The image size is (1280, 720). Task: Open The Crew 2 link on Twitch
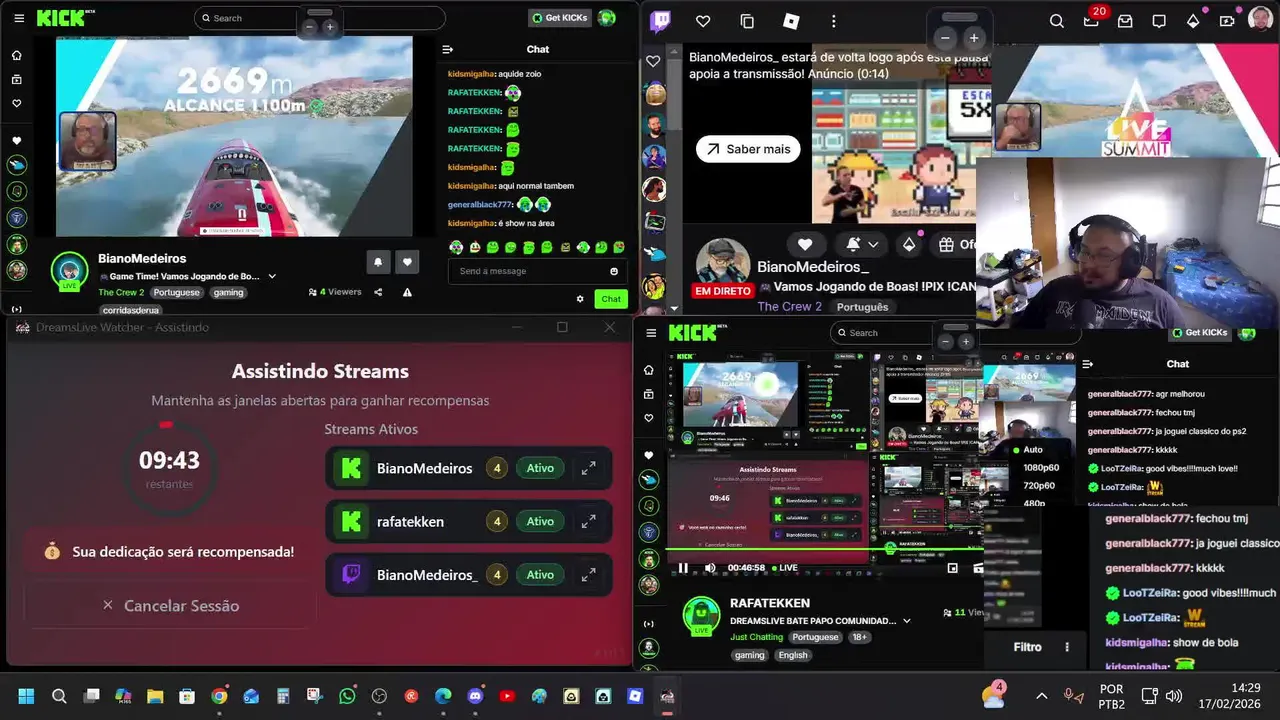789,306
